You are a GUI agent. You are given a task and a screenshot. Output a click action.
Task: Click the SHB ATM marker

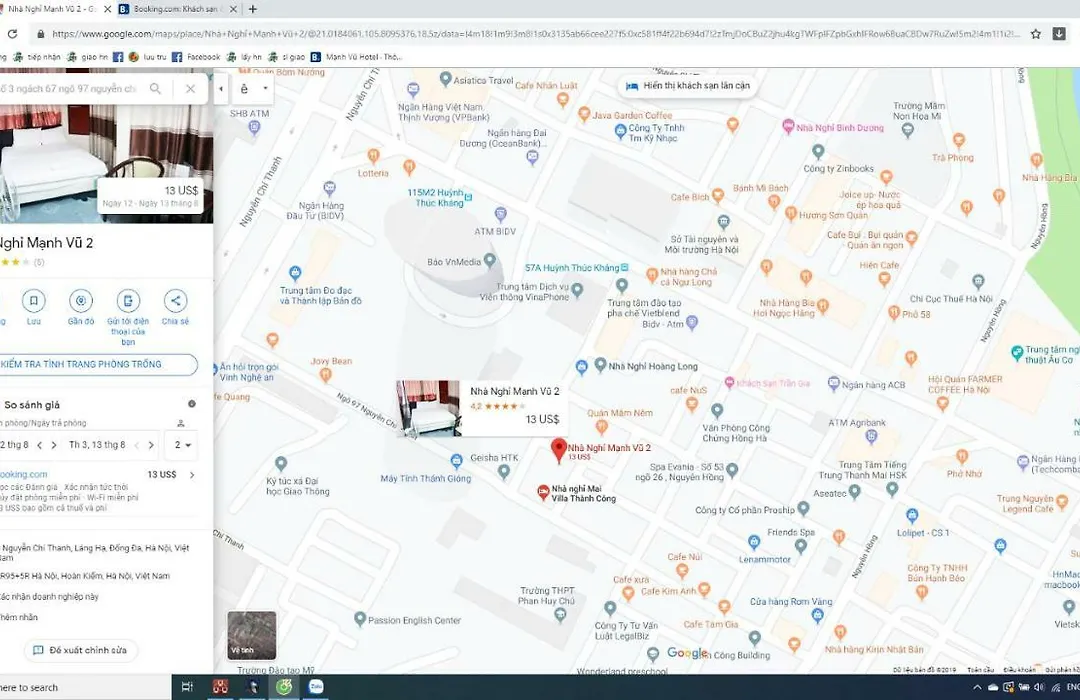click(254, 127)
